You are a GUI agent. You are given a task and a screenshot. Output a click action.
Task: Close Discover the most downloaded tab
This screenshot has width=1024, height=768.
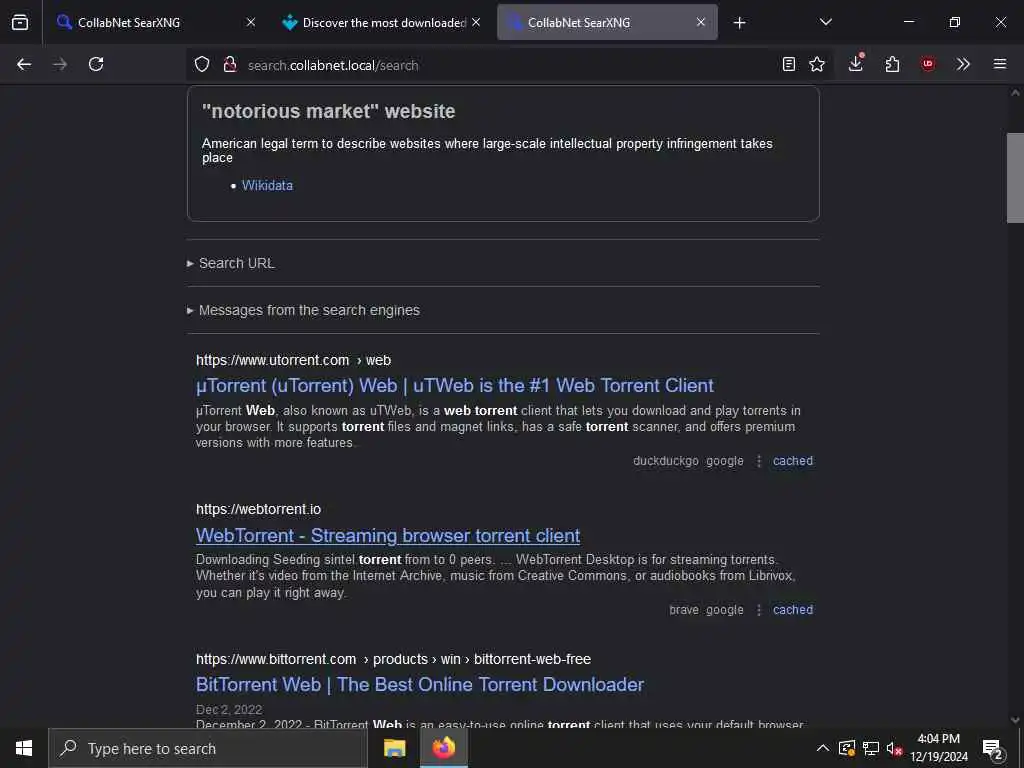click(476, 22)
